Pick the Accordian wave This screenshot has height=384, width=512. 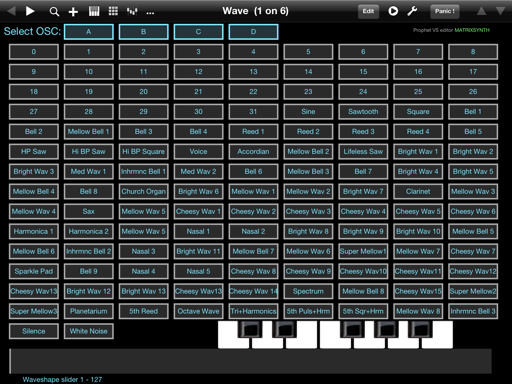click(253, 152)
